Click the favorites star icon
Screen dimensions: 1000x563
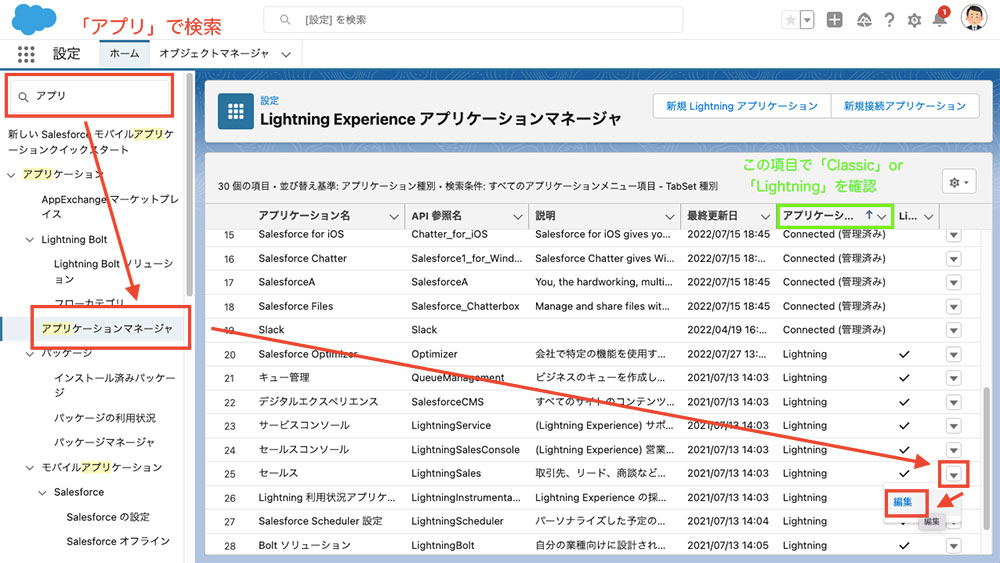790,20
